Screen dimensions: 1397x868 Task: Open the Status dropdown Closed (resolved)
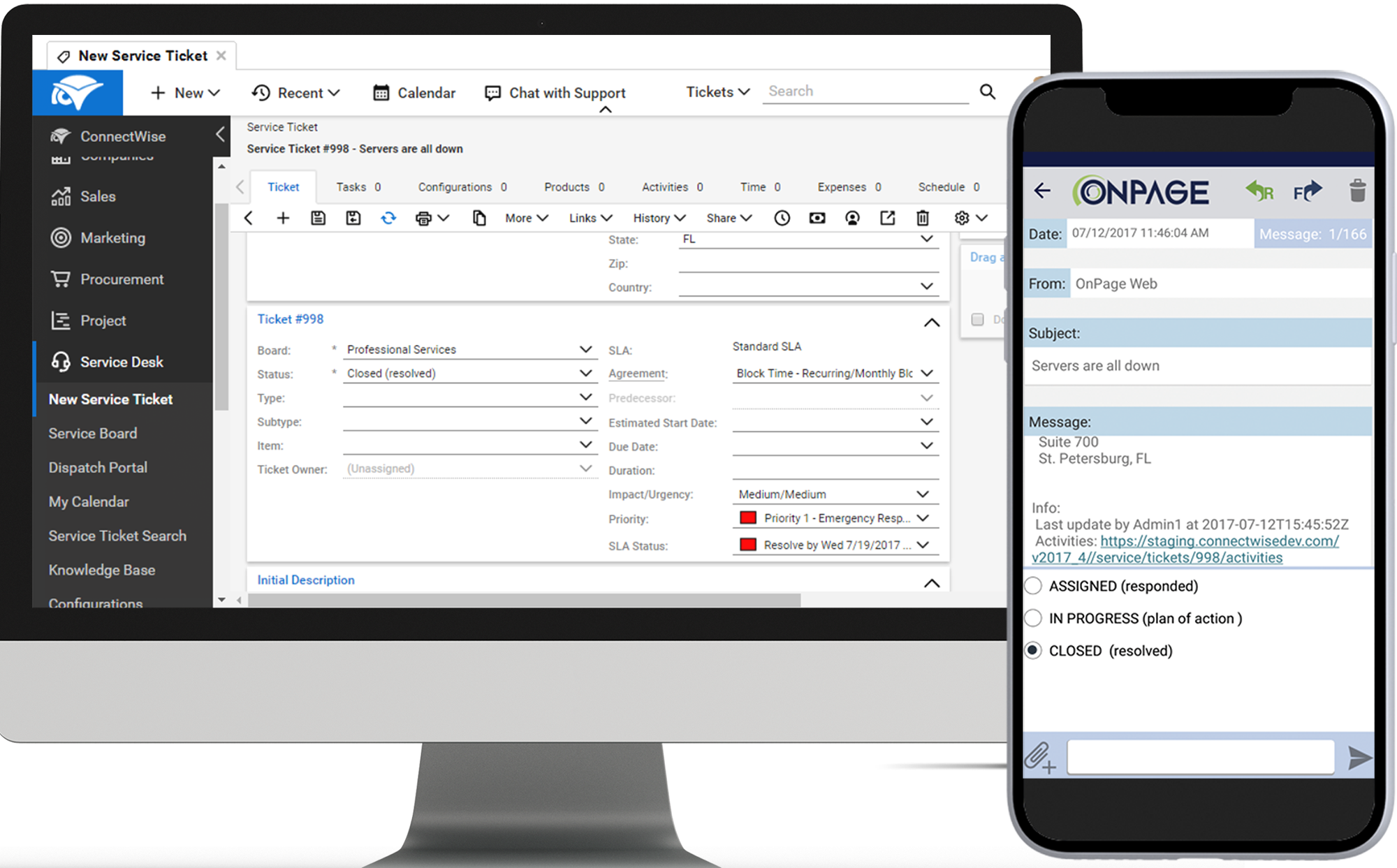coord(470,373)
